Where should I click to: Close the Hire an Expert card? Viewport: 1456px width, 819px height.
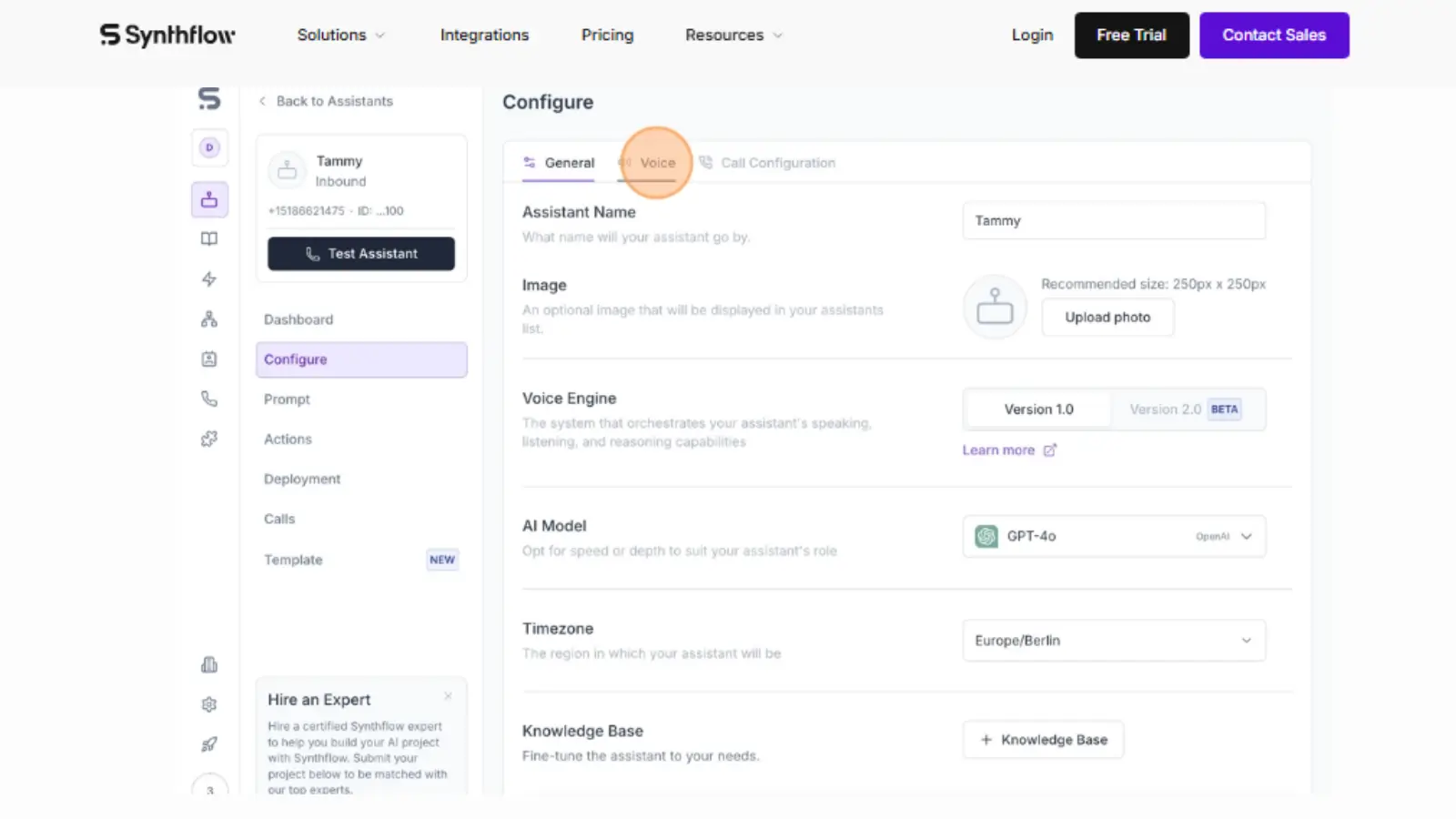click(448, 696)
